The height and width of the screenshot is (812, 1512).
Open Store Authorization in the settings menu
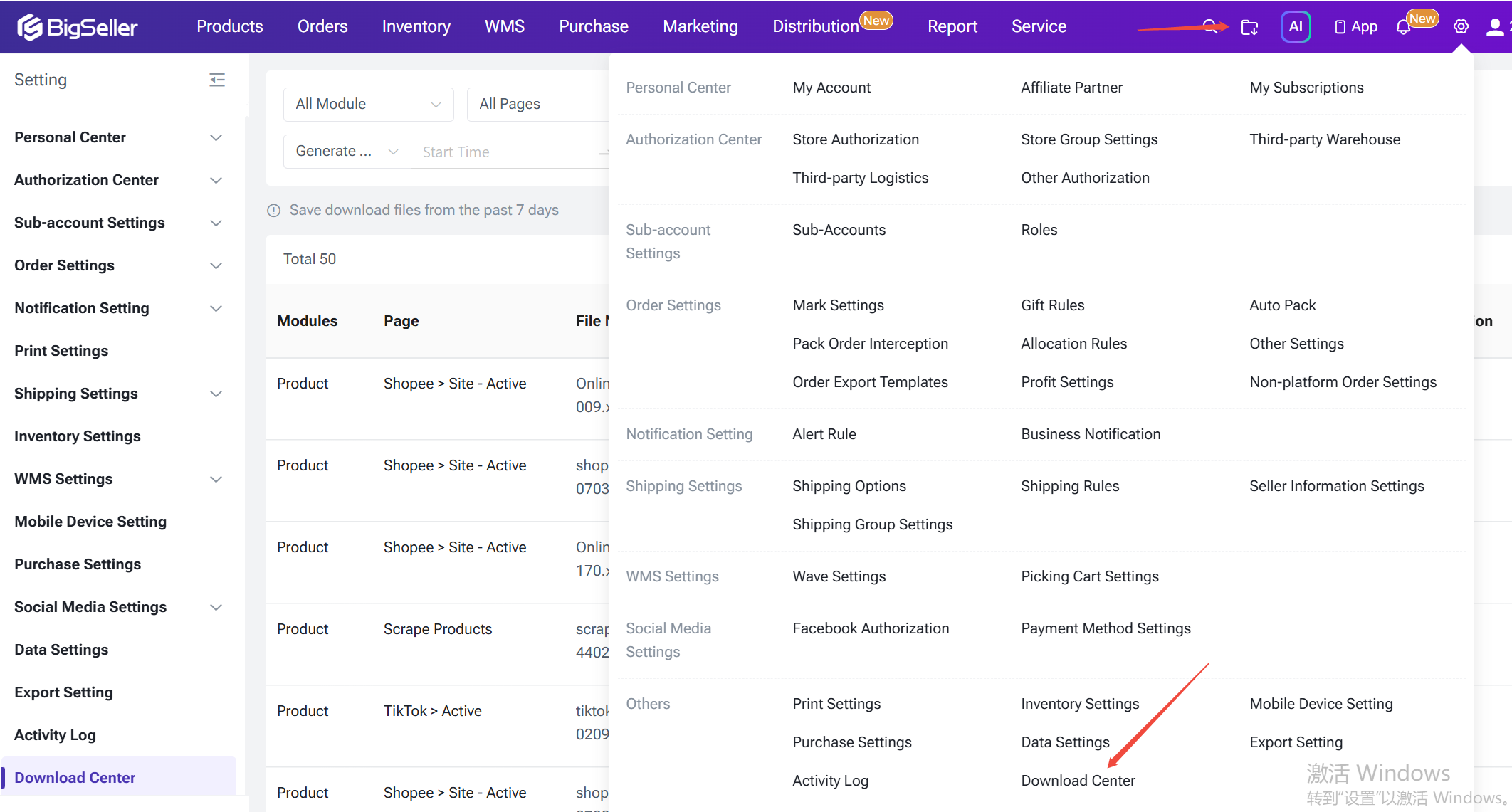856,139
